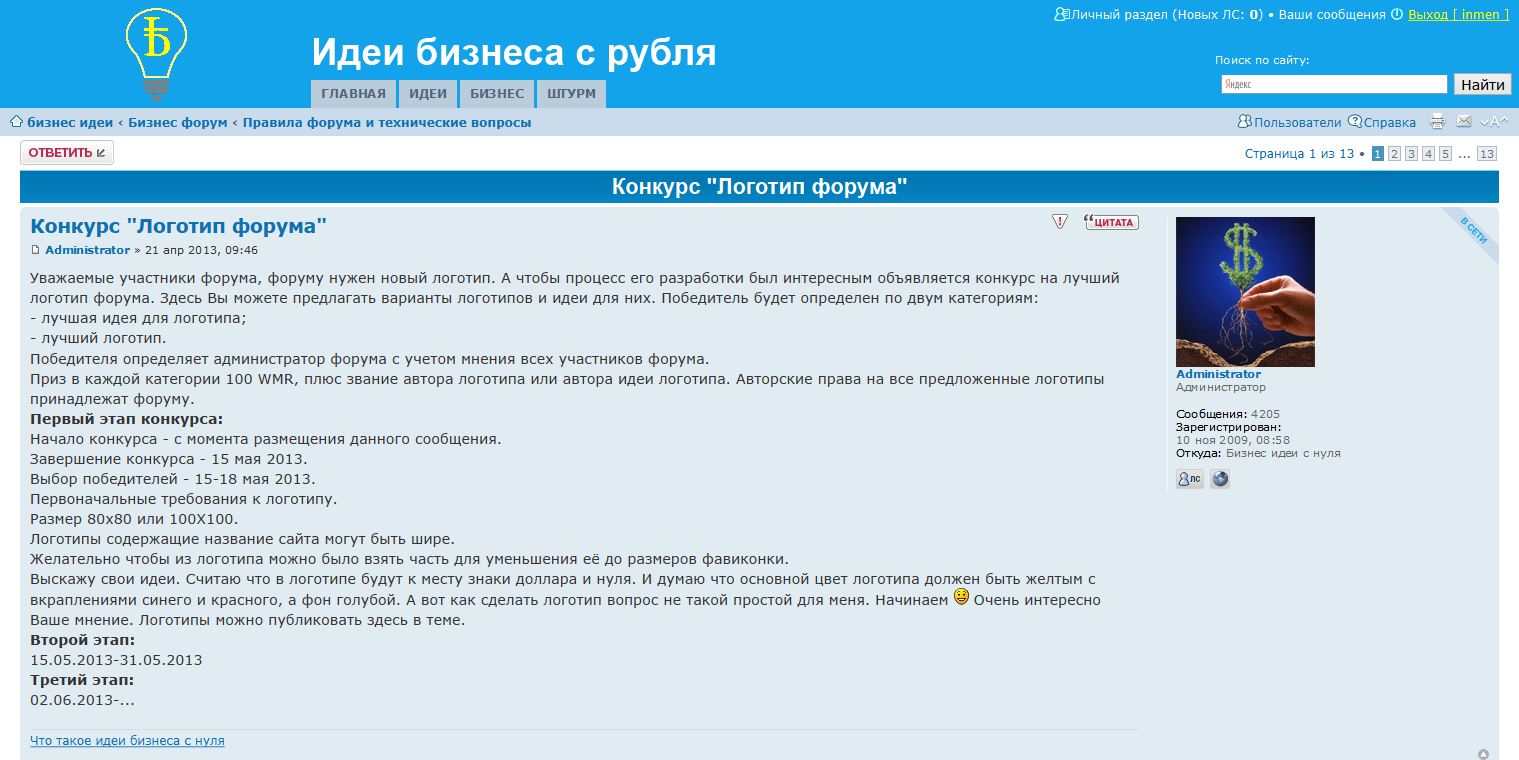Increase text size with the A^ control
This screenshot has width=1519, height=760.
(x=1504, y=121)
